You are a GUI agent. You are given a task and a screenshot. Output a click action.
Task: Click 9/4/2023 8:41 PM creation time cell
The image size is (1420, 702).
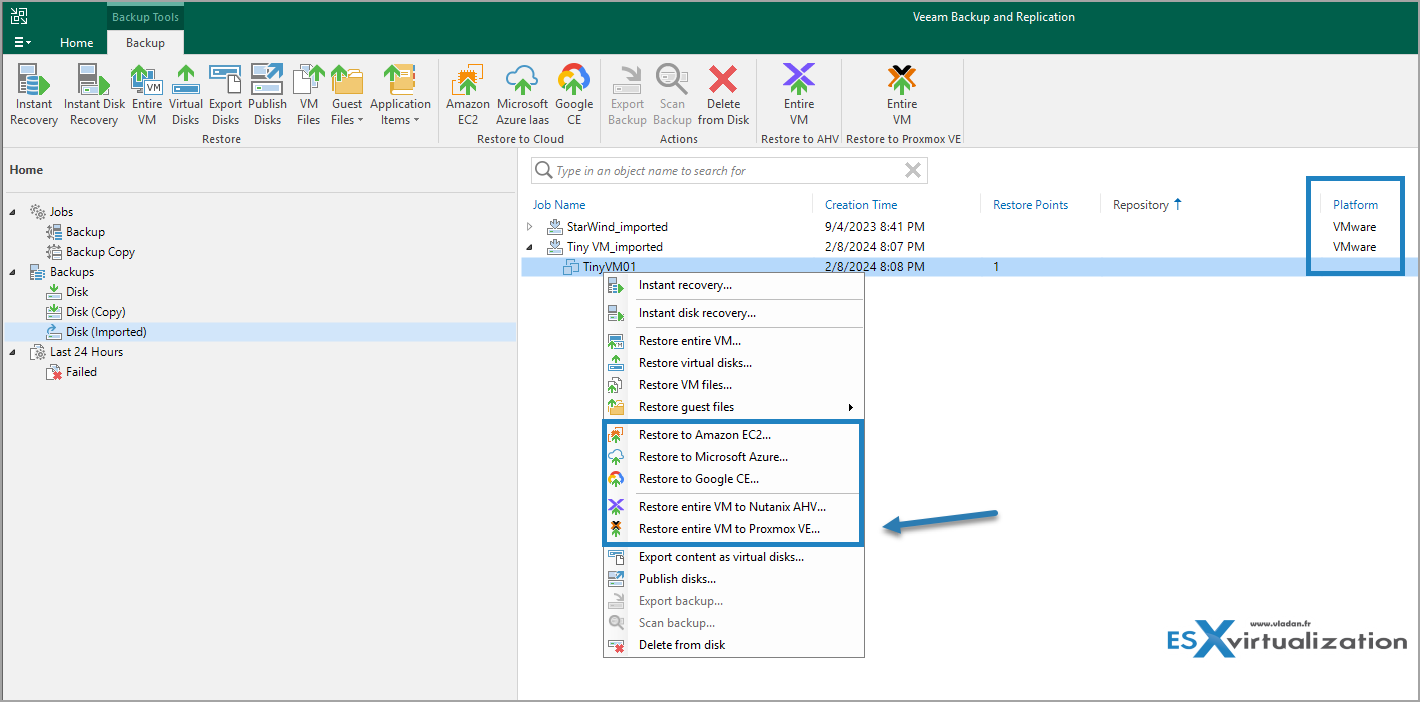[874, 227]
